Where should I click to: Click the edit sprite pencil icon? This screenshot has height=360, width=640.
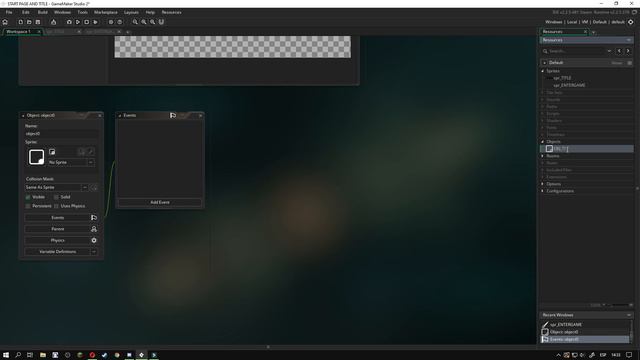click(91, 152)
